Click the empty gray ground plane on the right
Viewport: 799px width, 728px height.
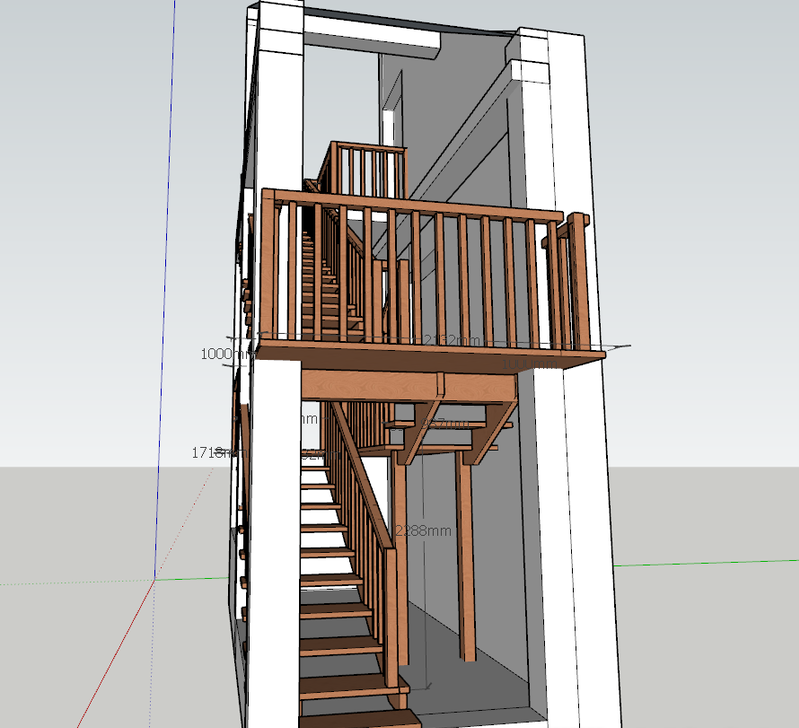[x=700, y=650]
